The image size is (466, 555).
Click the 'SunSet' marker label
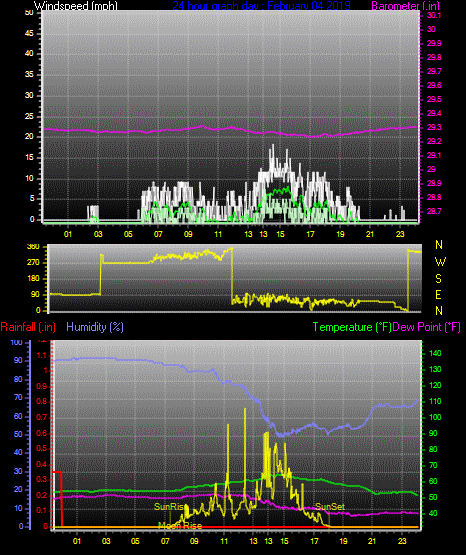(330, 507)
